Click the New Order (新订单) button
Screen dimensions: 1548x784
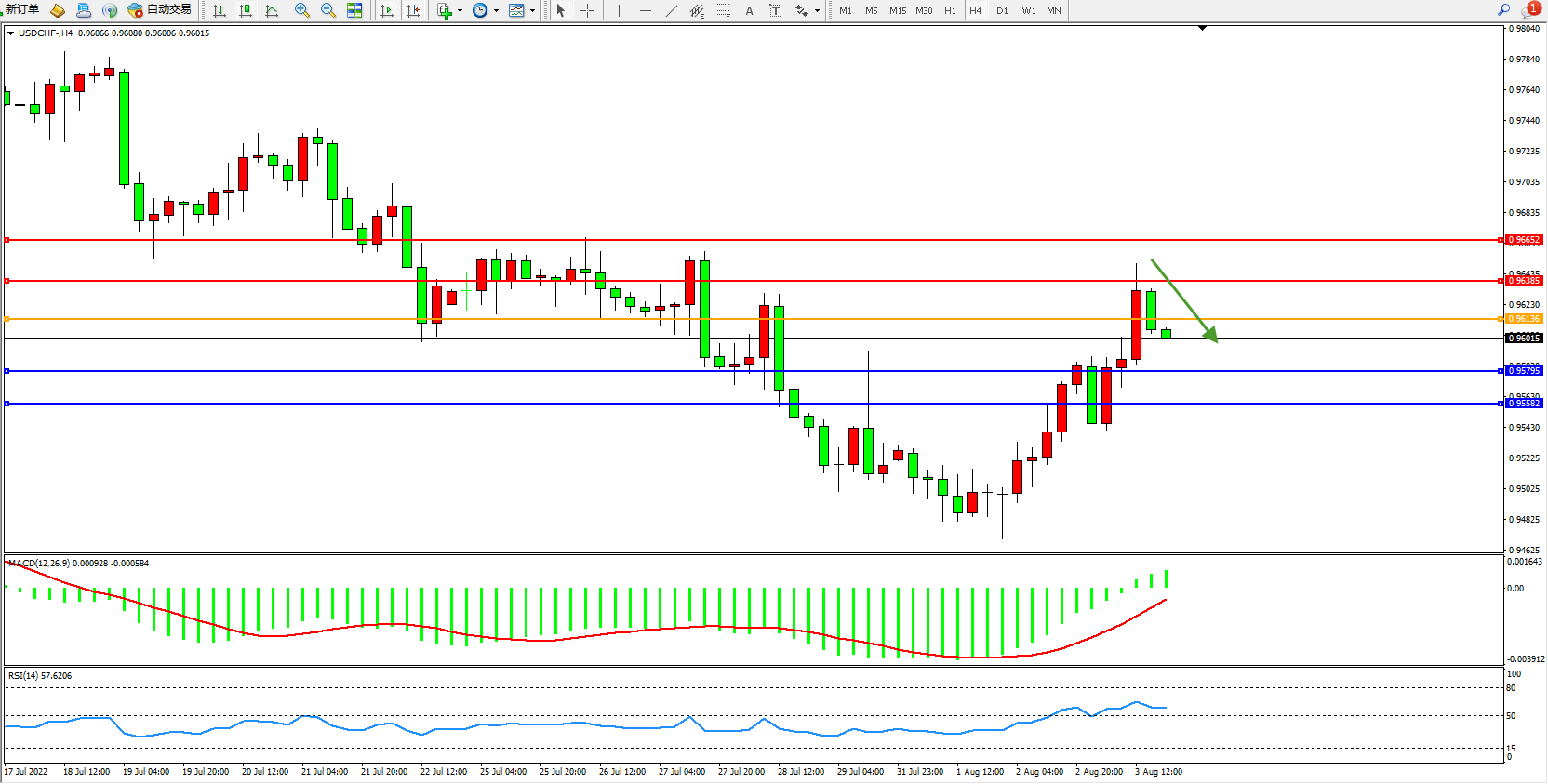point(22,10)
